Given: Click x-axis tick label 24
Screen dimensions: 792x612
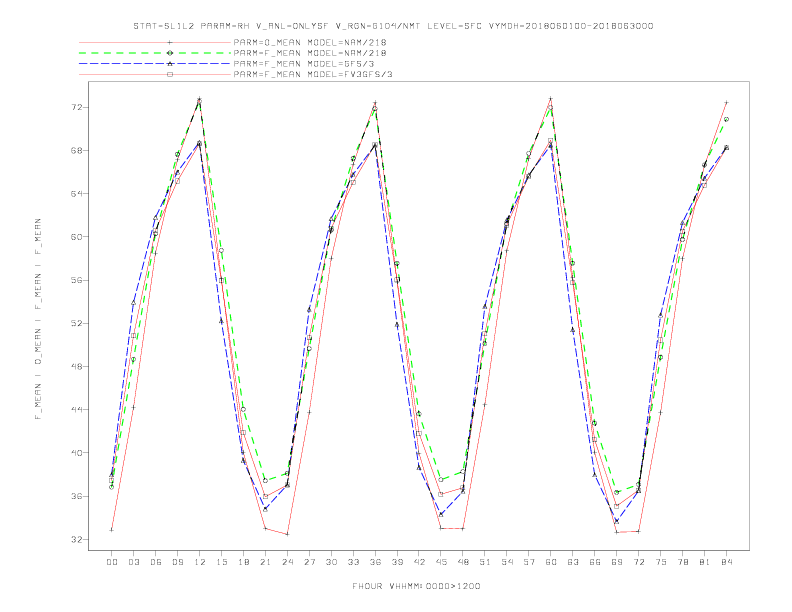Looking at the screenshot, I should (x=287, y=562).
